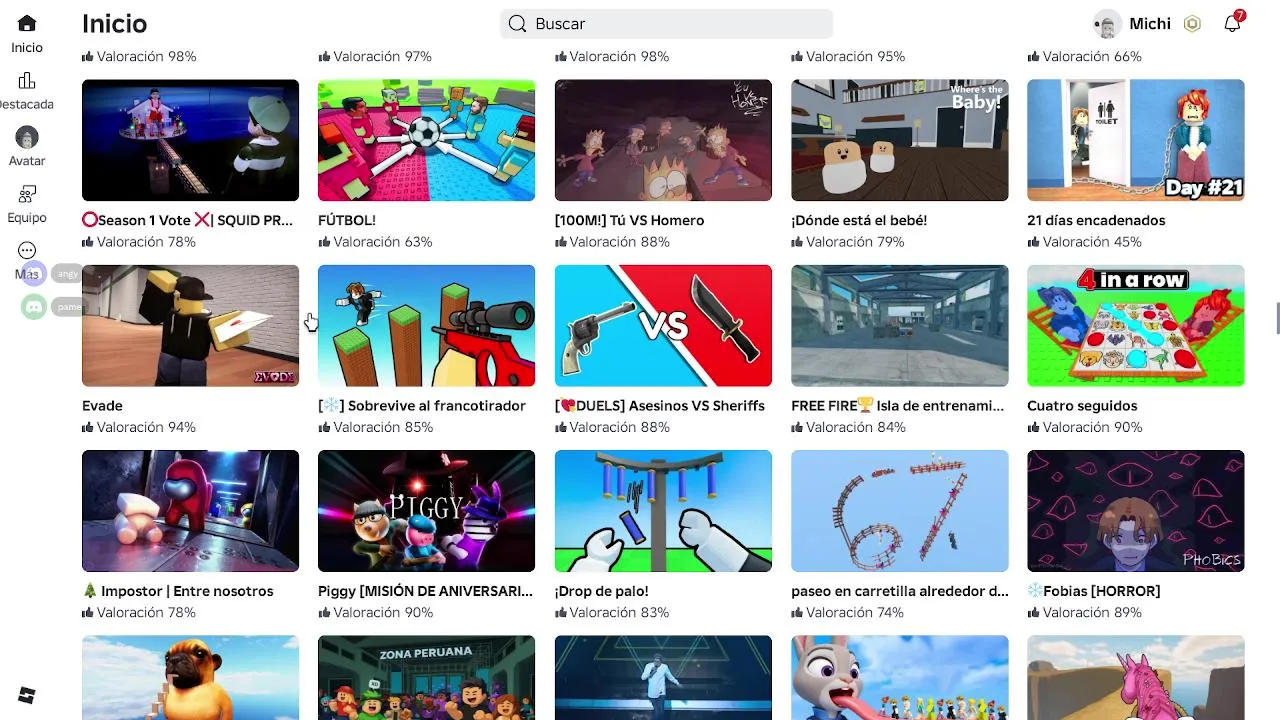Click into the Buscar search field
The width and height of the screenshot is (1280, 720).
click(666, 24)
